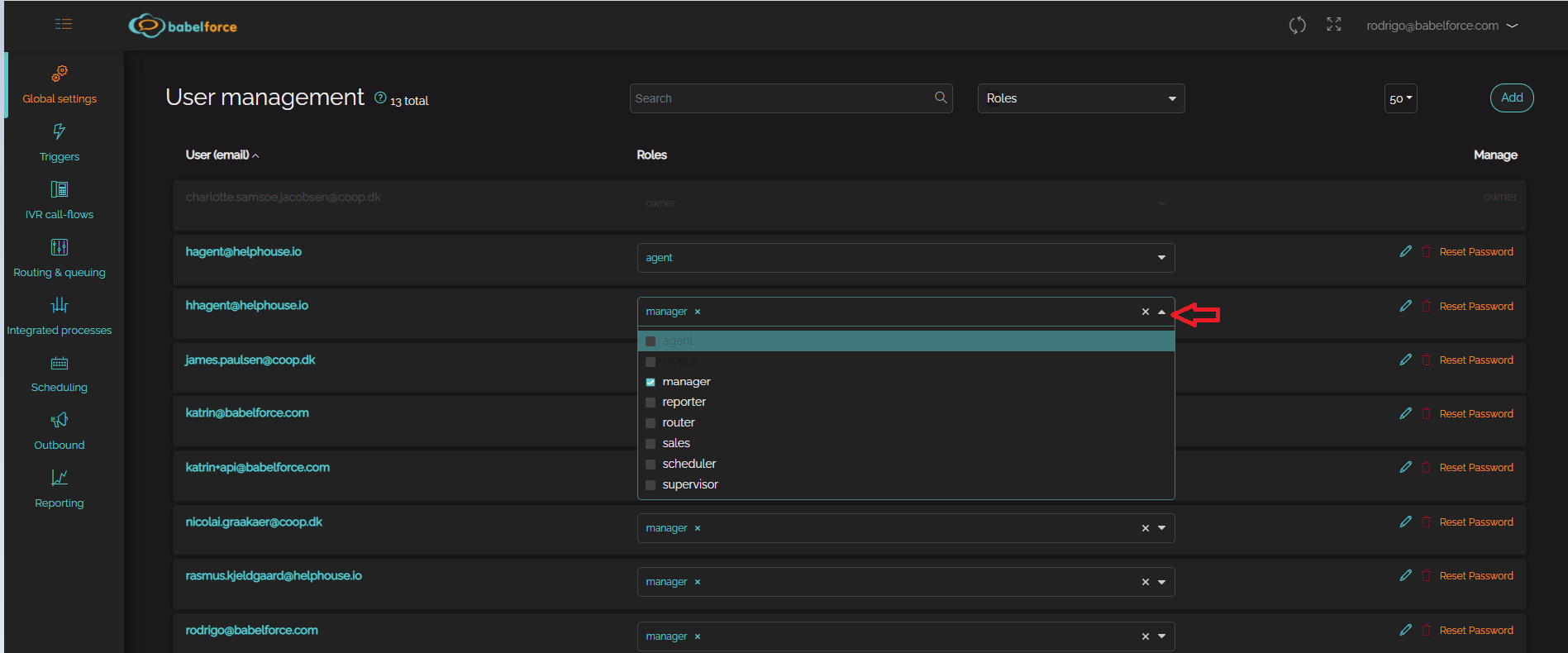
Task: Edit user nicolai.graakaer@coop.dk pencil icon
Action: 1406,522
